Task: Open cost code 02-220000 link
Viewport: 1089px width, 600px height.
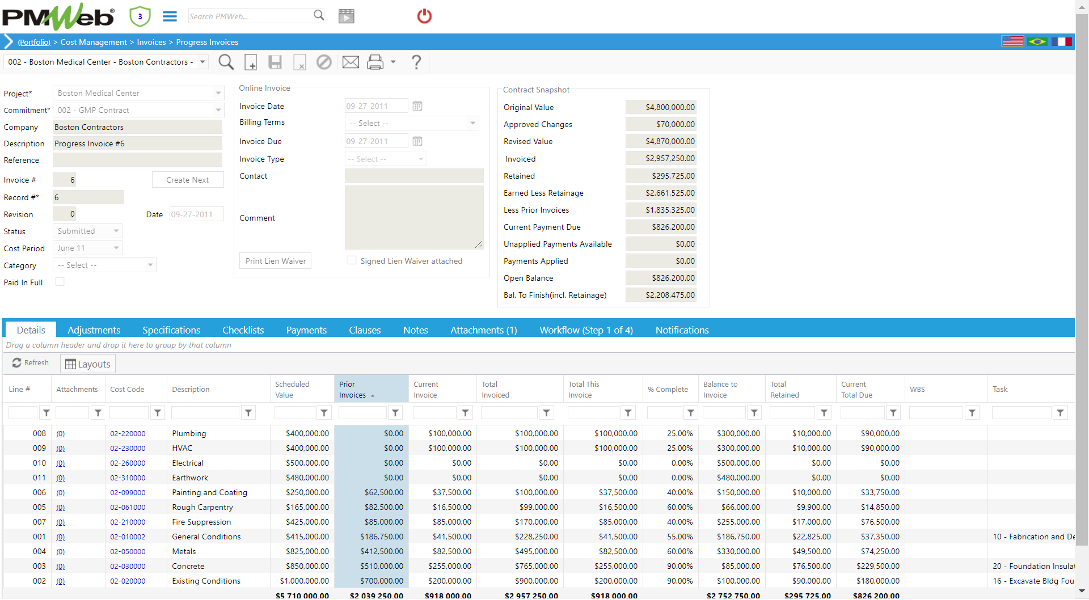Action: tap(128, 433)
